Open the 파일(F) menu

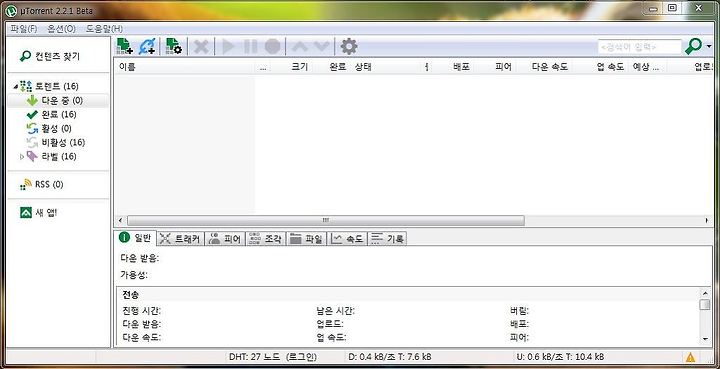23,28
